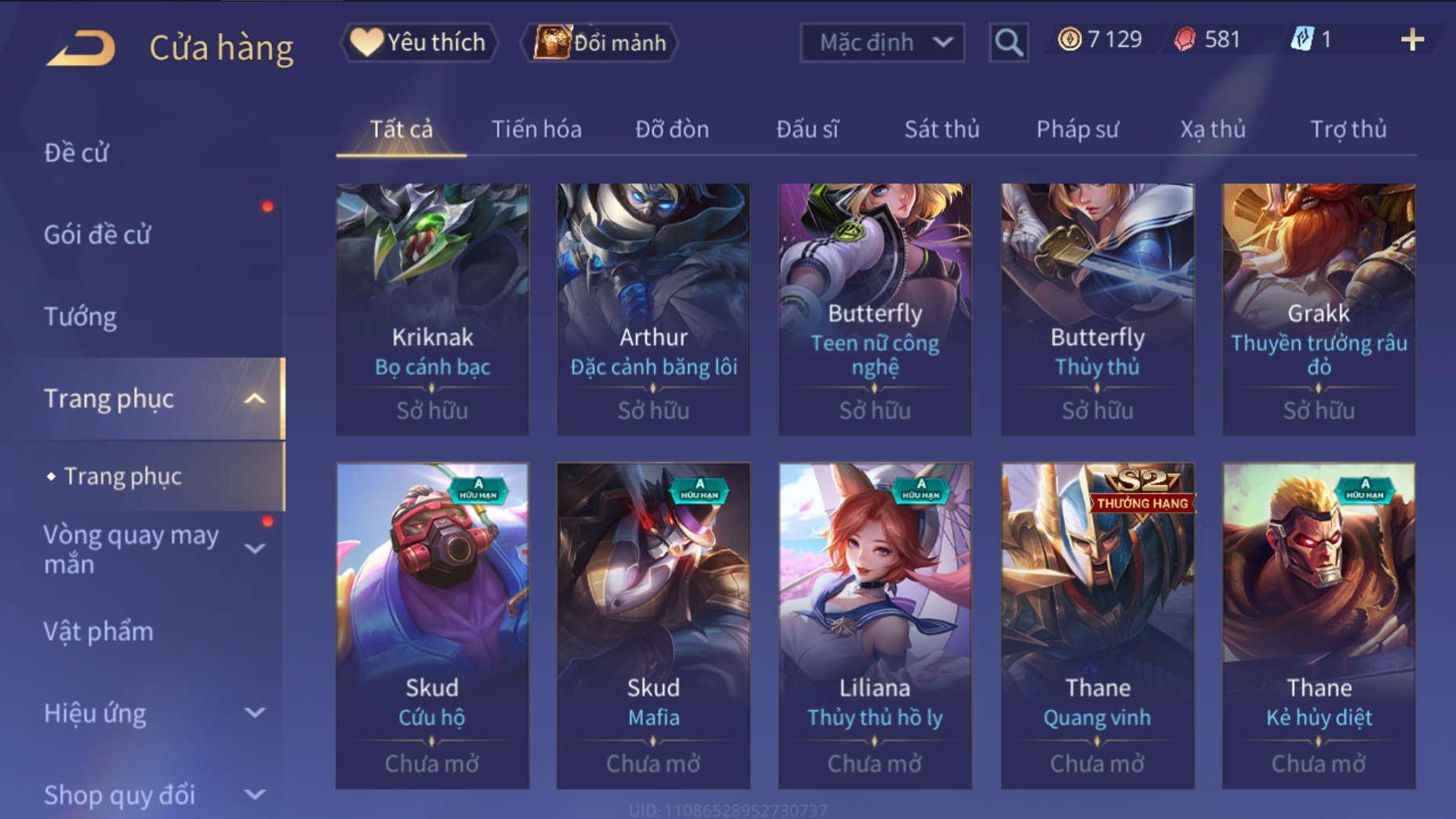
Task: Expand Vòng quay may mắn section
Action: point(254,549)
